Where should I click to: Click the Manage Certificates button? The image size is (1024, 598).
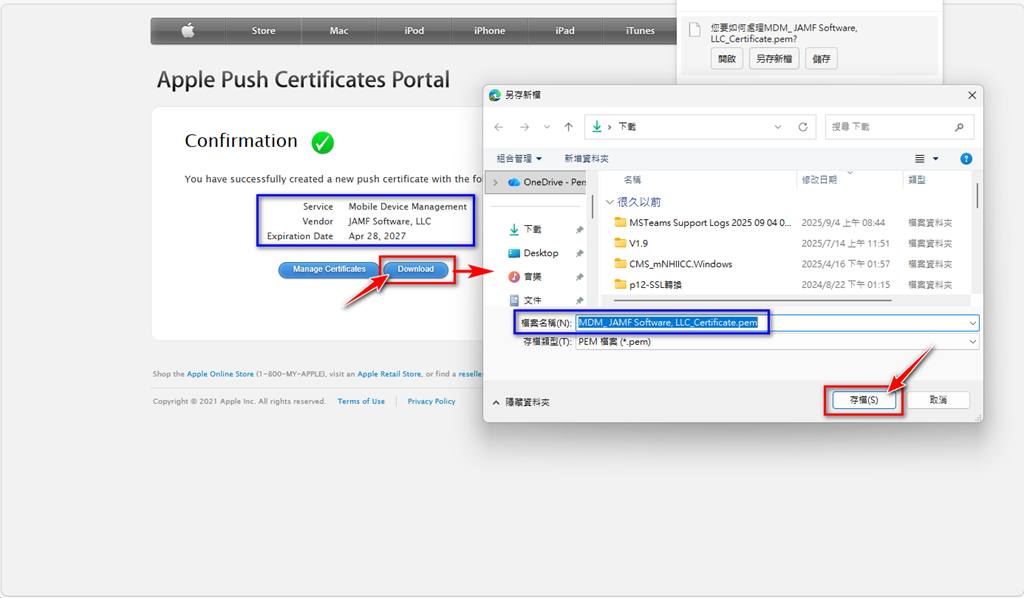pyautogui.click(x=329, y=269)
